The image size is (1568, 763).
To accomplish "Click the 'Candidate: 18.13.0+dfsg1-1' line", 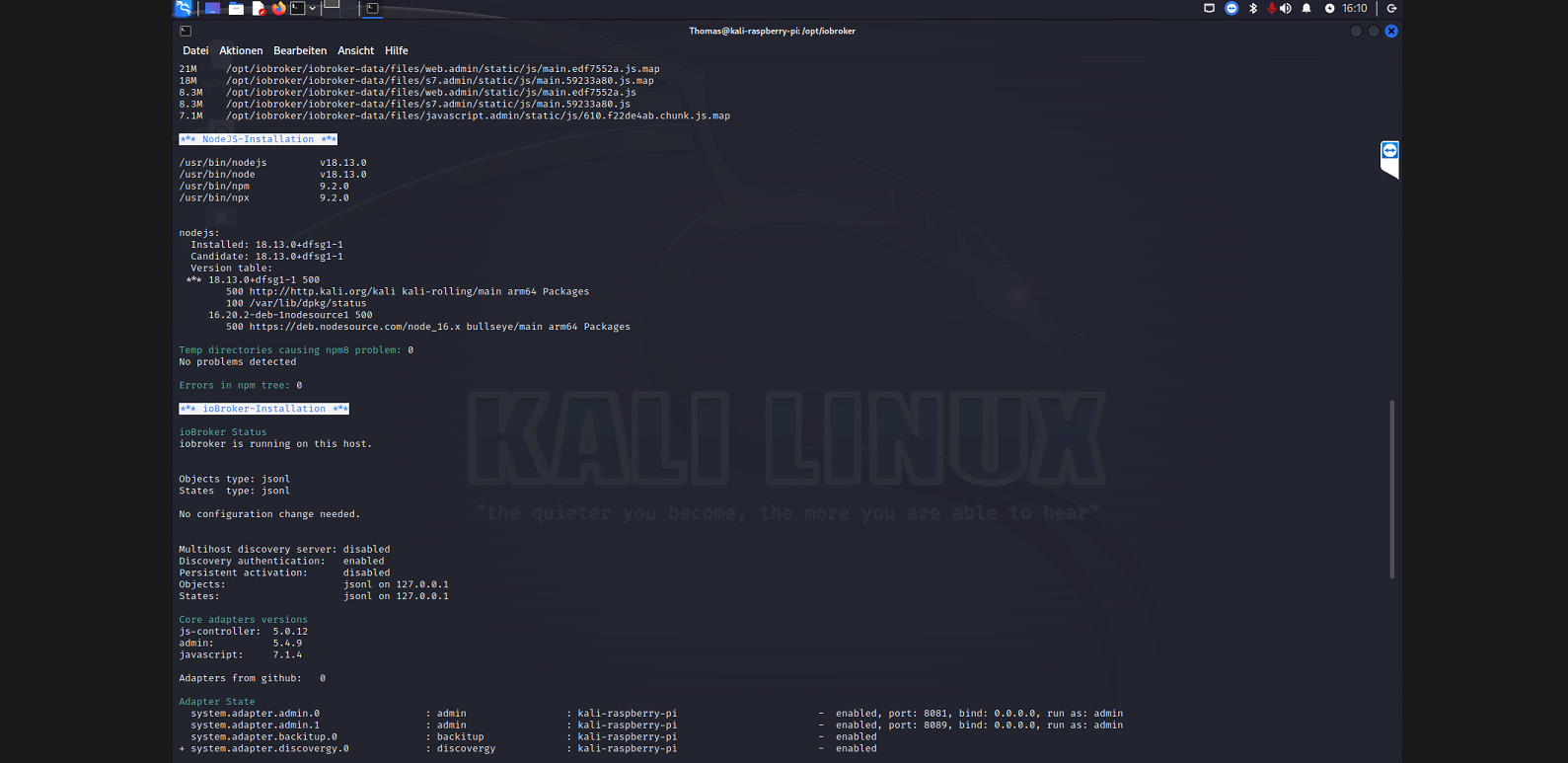I will point(267,257).
